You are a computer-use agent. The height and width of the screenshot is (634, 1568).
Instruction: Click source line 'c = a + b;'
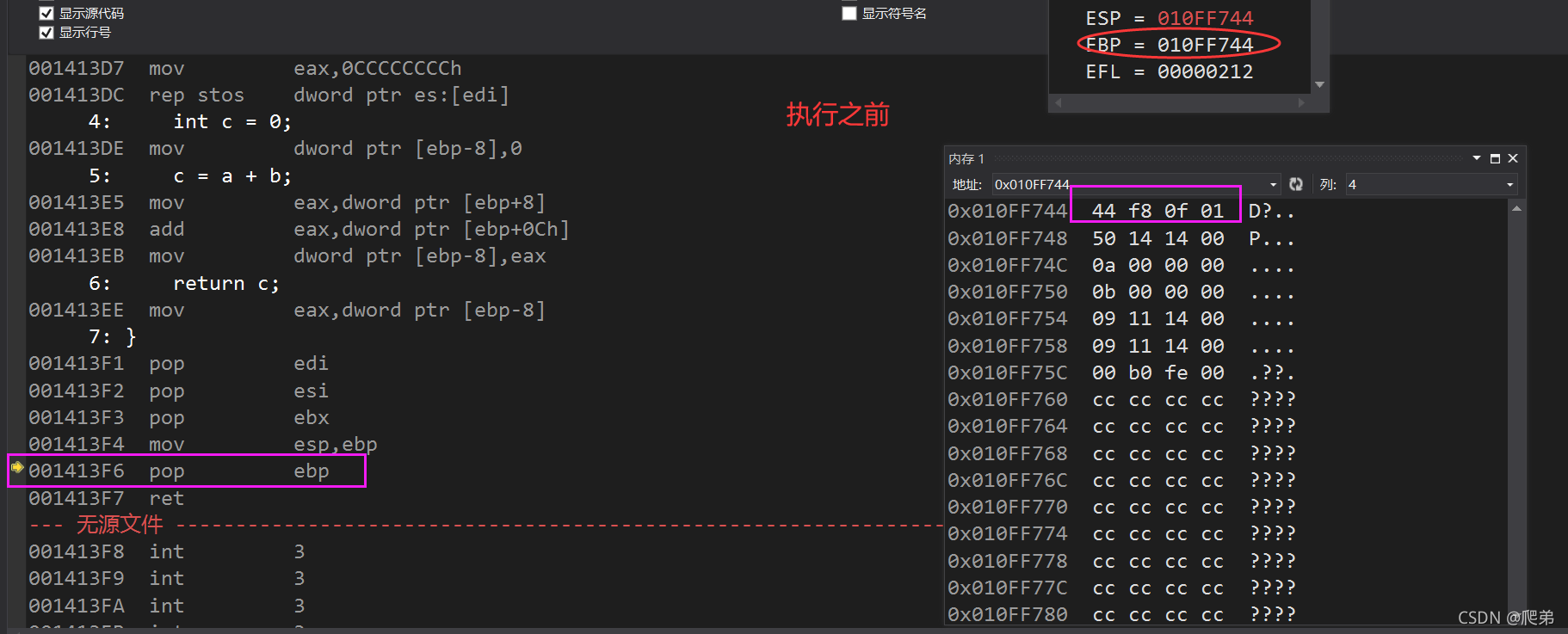(232, 176)
